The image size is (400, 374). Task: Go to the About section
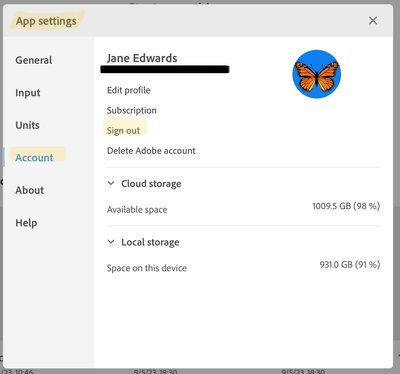click(x=30, y=190)
